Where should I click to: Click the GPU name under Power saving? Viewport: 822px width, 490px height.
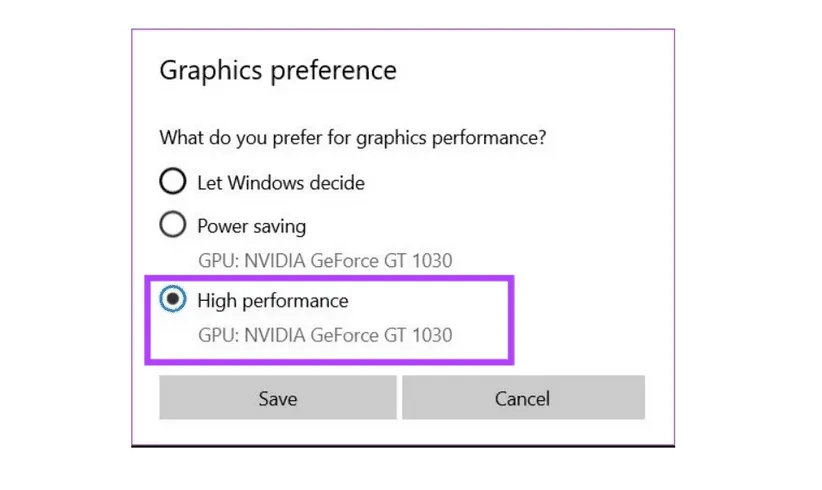(x=324, y=261)
